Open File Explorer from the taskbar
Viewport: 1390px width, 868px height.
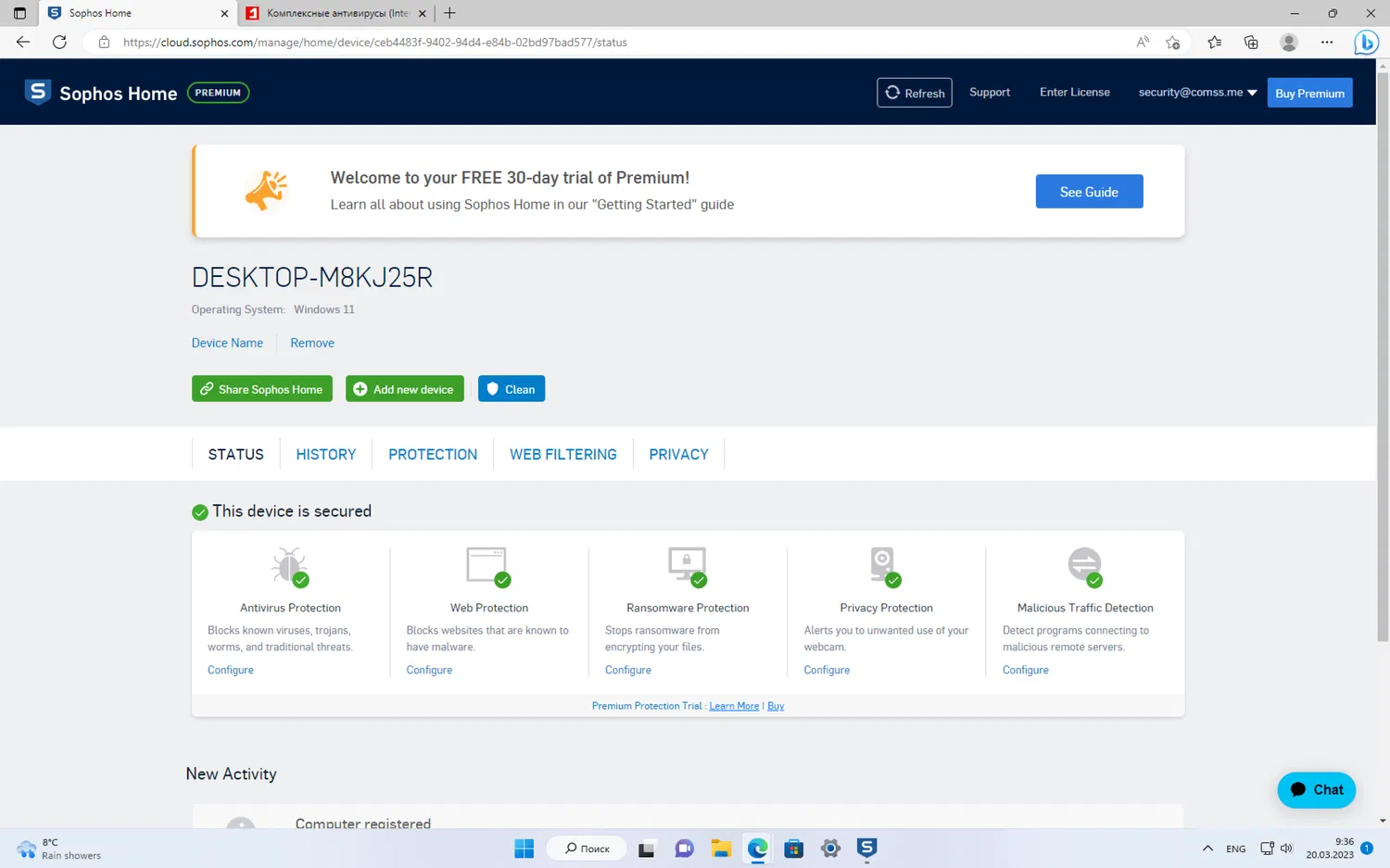[721, 849]
